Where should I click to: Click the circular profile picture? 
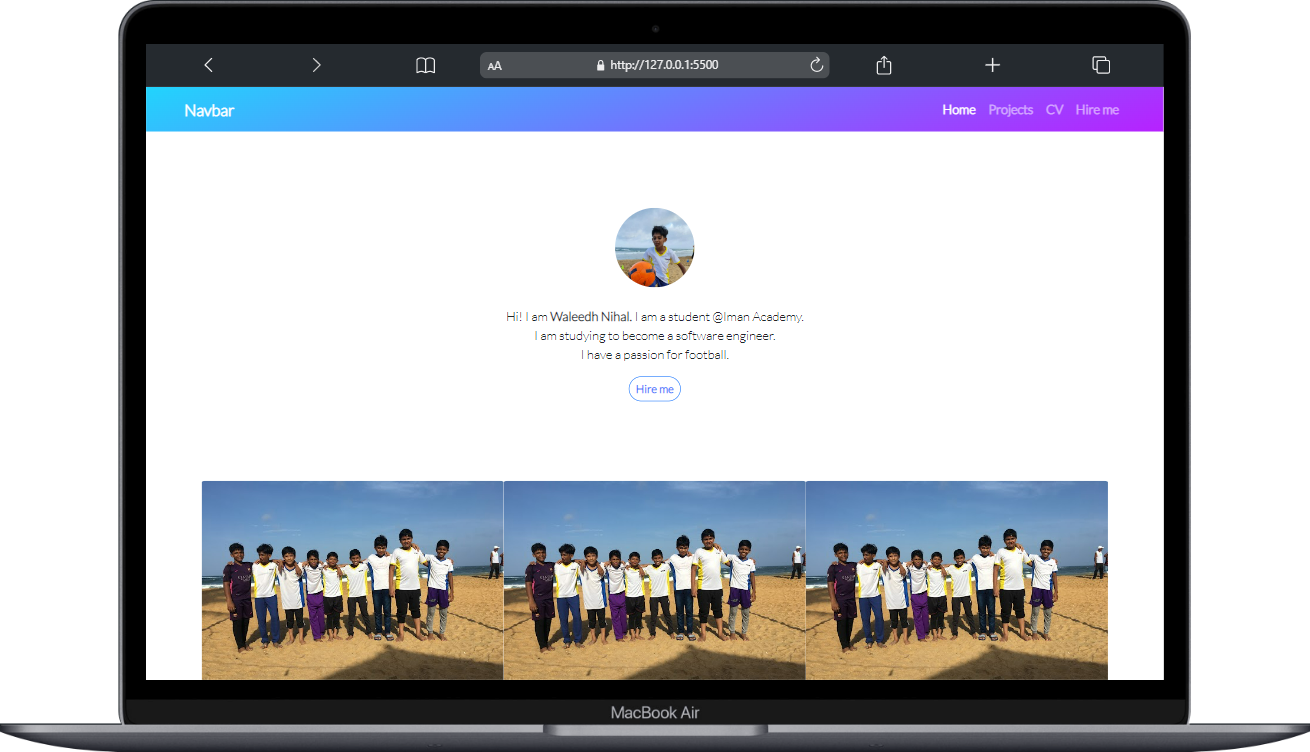click(654, 248)
